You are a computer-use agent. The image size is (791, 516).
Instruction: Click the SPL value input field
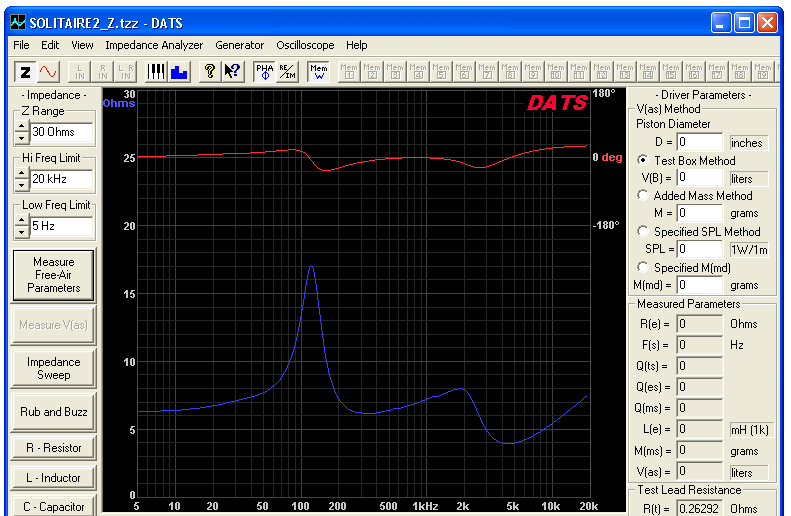[x=700, y=249]
